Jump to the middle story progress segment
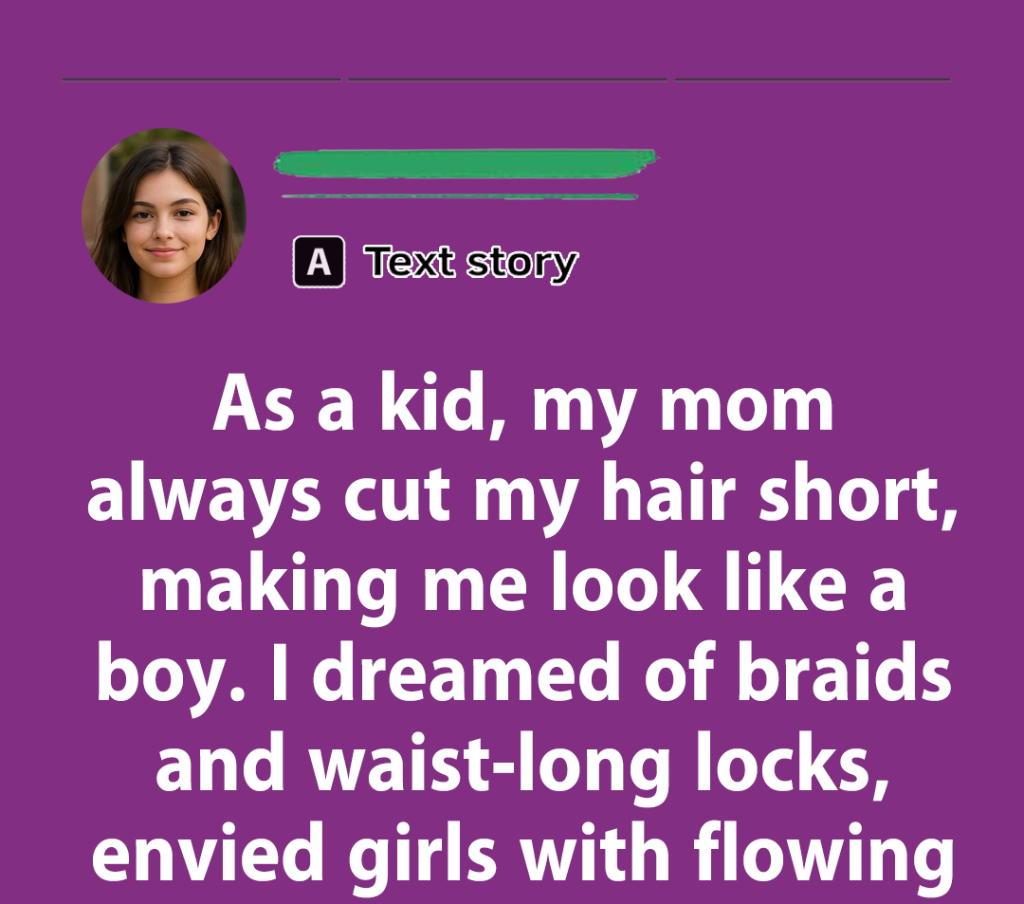 click(x=507, y=79)
